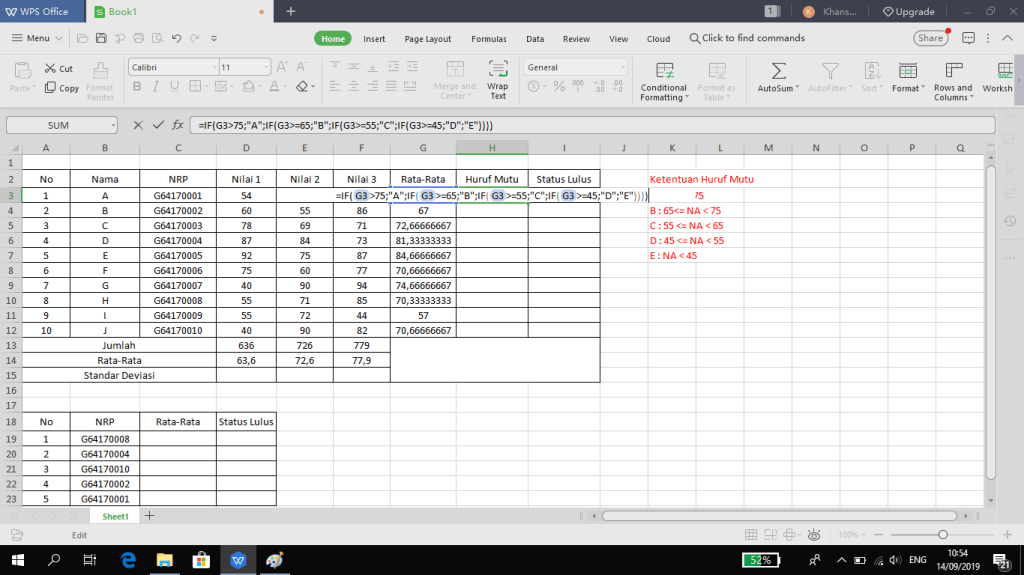Expand the Name Box SUM dropdown
This screenshot has height=575, width=1024.
point(113,126)
